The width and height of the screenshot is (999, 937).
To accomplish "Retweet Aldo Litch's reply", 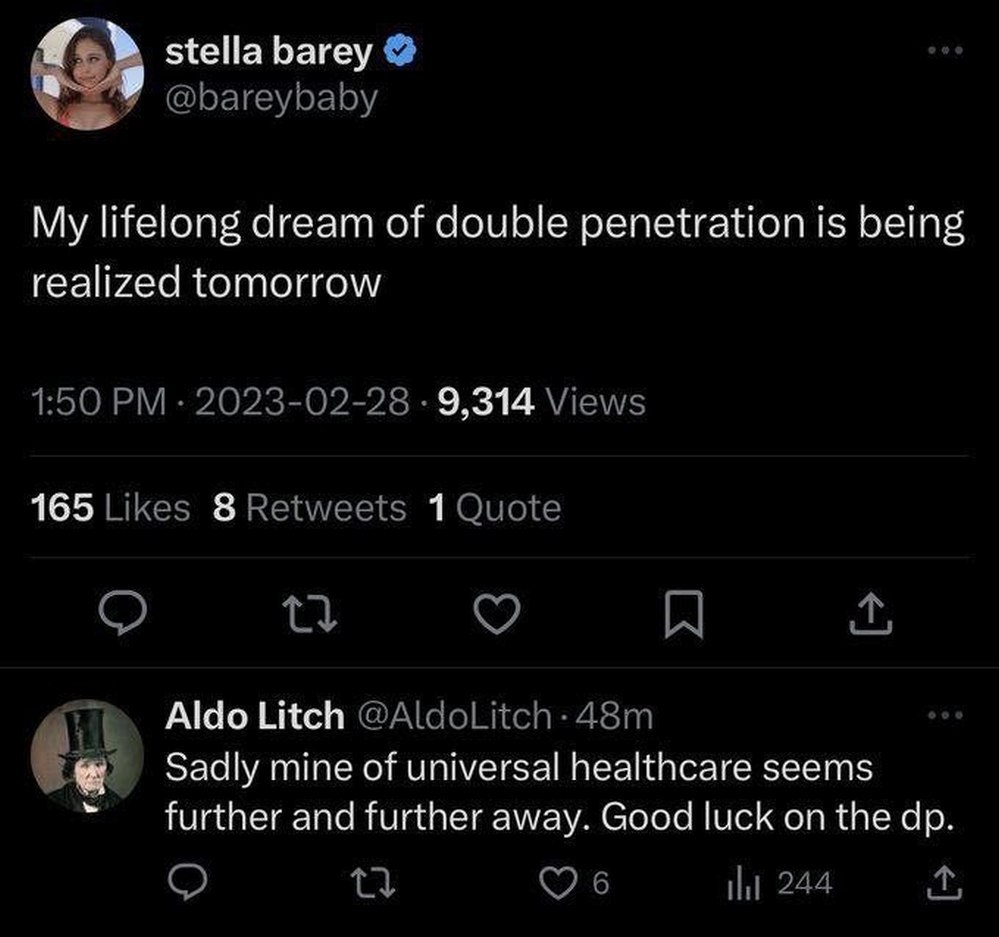I will 374,883.
